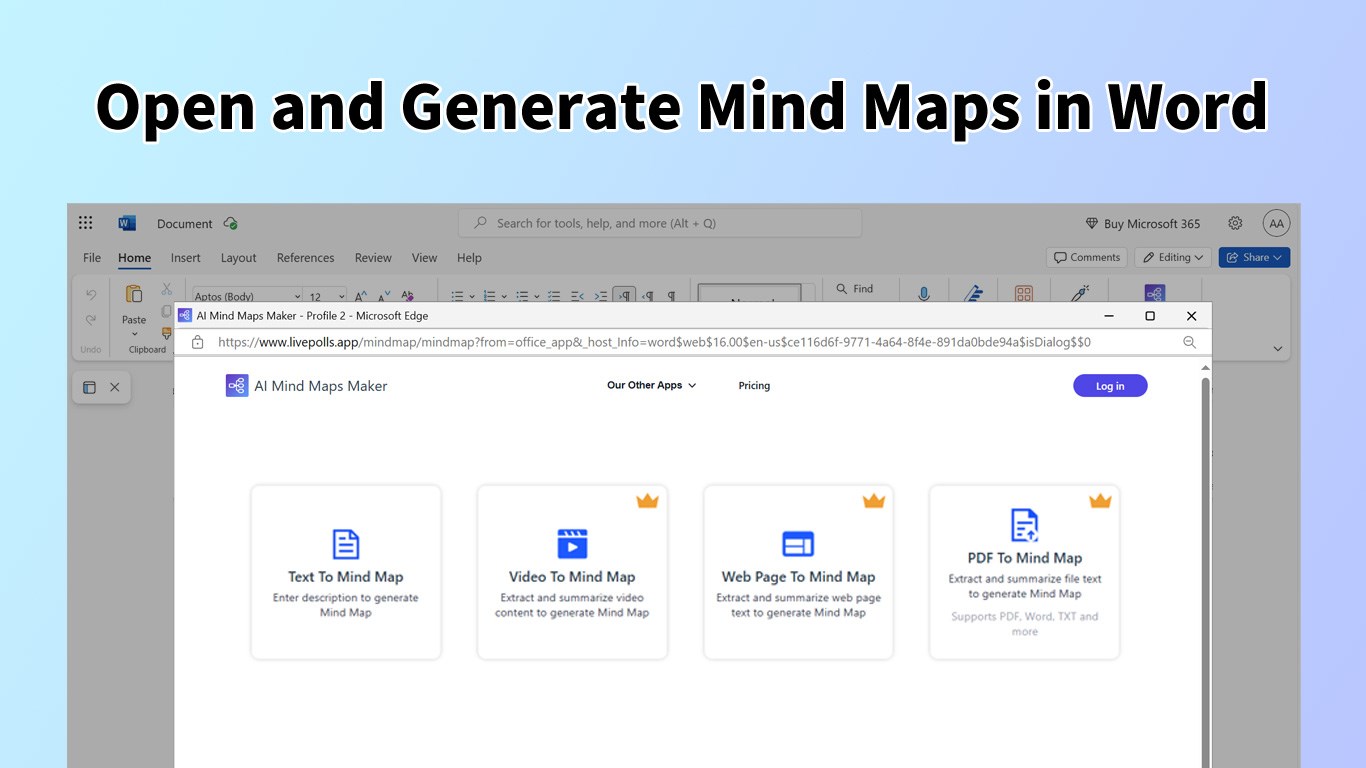Screen dimensions: 1366x768
Task: Click Find in the Word ribbon
Action: pyautogui.click(x=855, y=289)
